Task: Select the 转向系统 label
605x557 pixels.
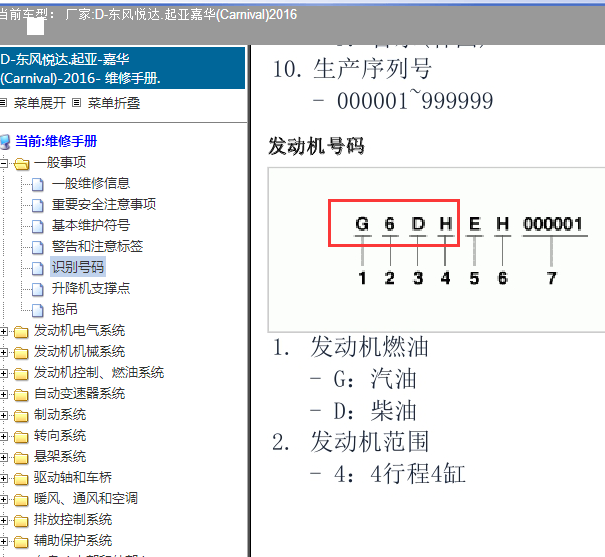Action: (60, 435)
